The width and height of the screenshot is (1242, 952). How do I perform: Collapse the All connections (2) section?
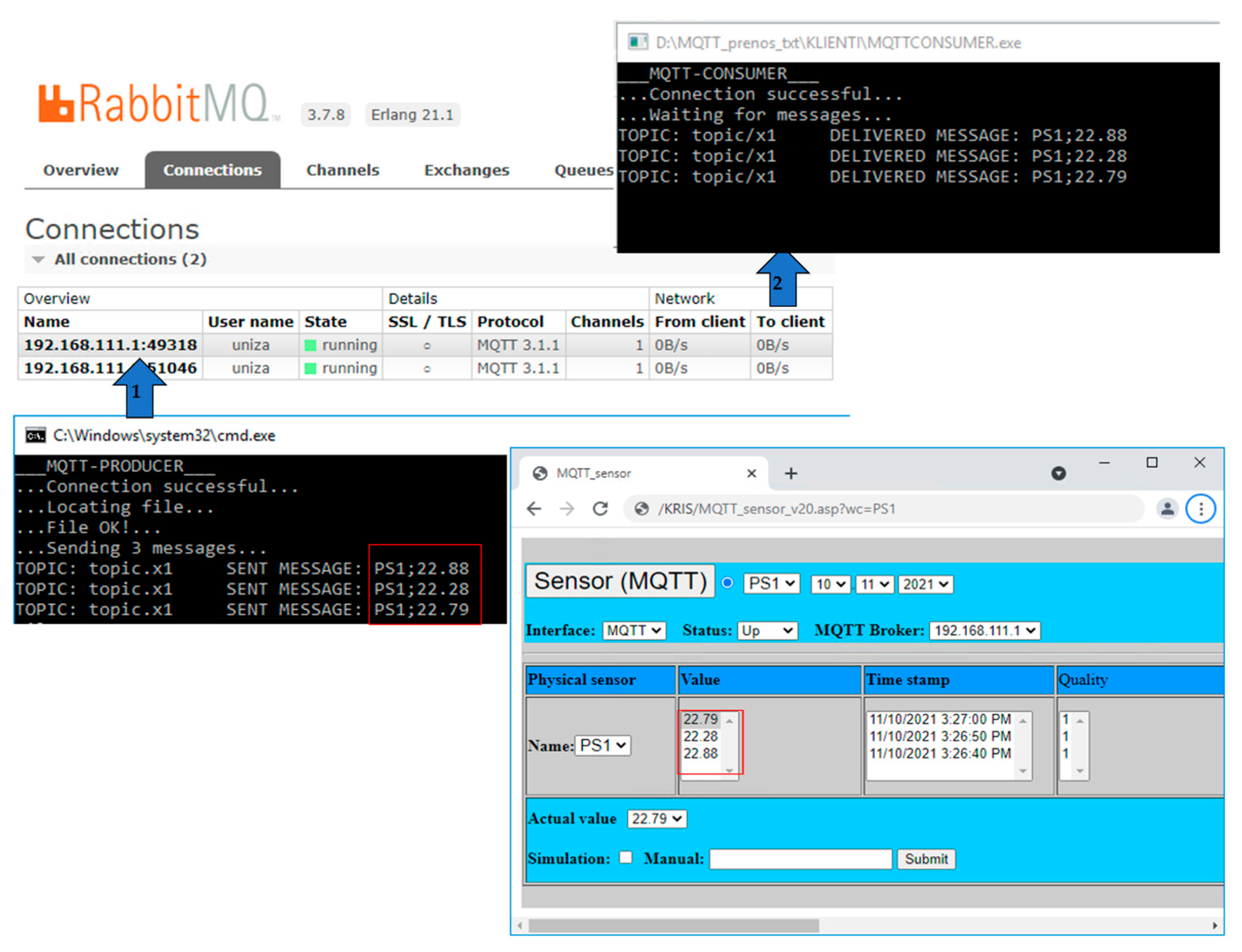(x=39, y=259)
